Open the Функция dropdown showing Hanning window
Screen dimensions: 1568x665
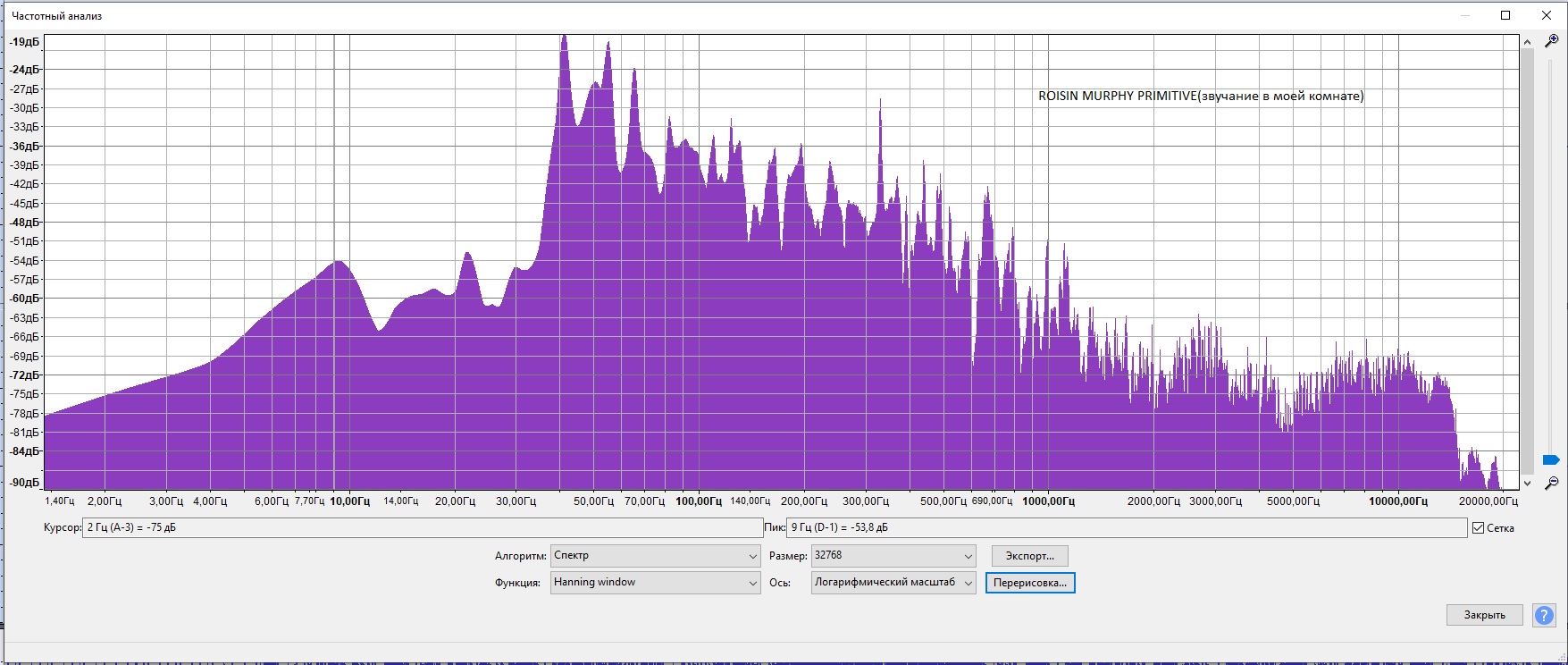tap(656, 583)
